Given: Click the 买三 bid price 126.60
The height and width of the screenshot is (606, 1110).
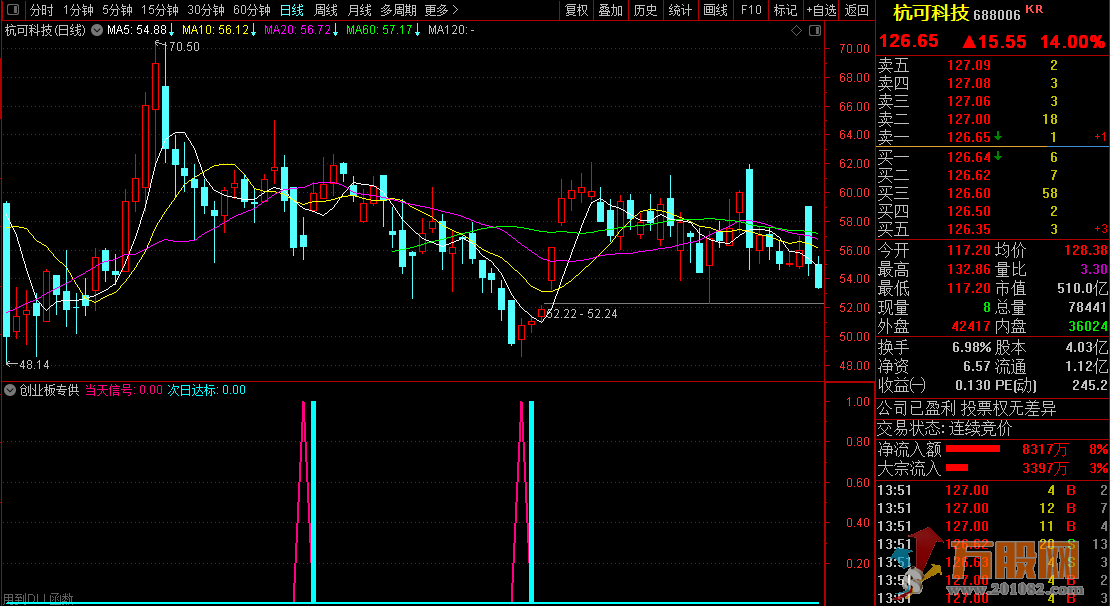Looking at the screenshot, I should [x=969, y=193].
